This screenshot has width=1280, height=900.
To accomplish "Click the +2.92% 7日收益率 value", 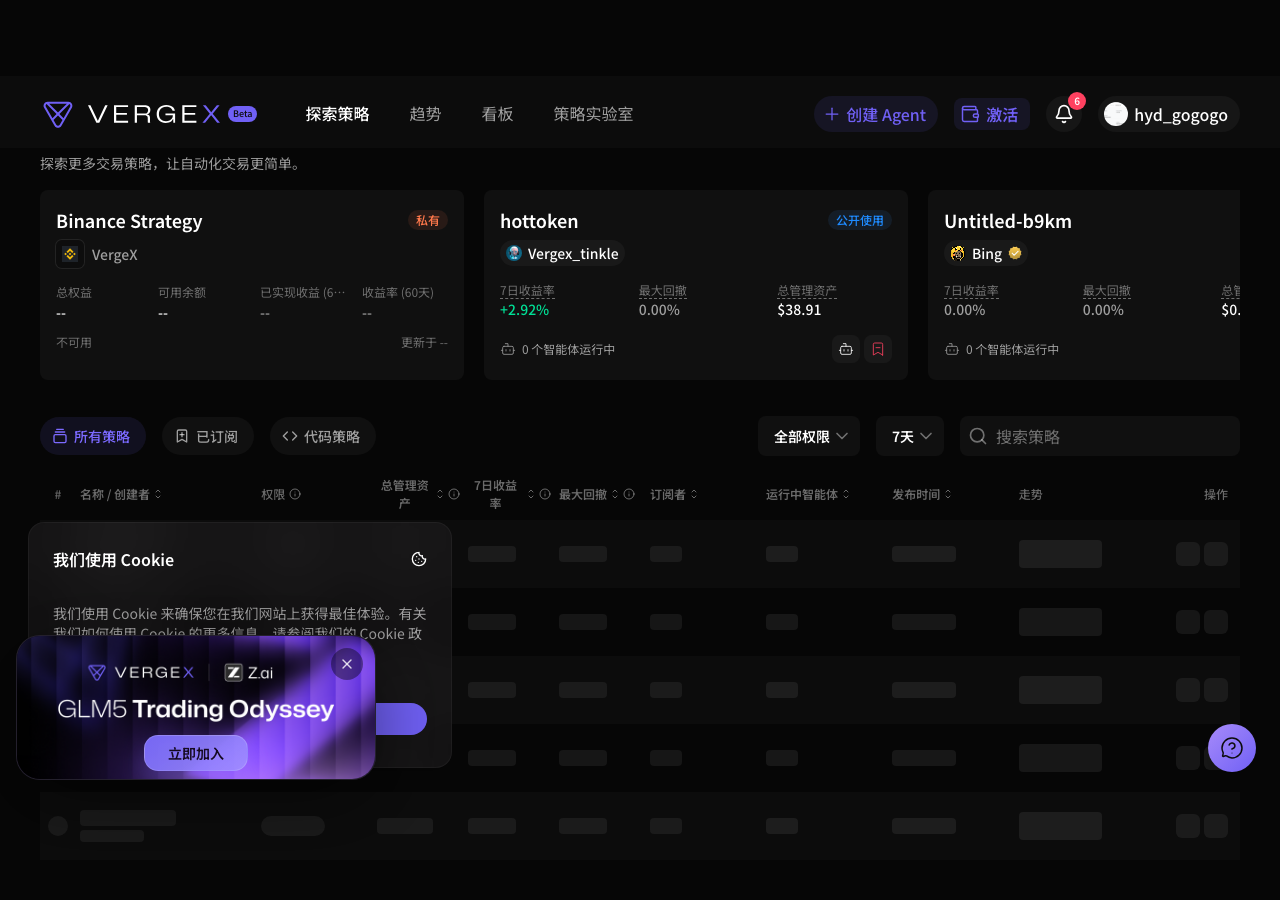I will point(525,310).
